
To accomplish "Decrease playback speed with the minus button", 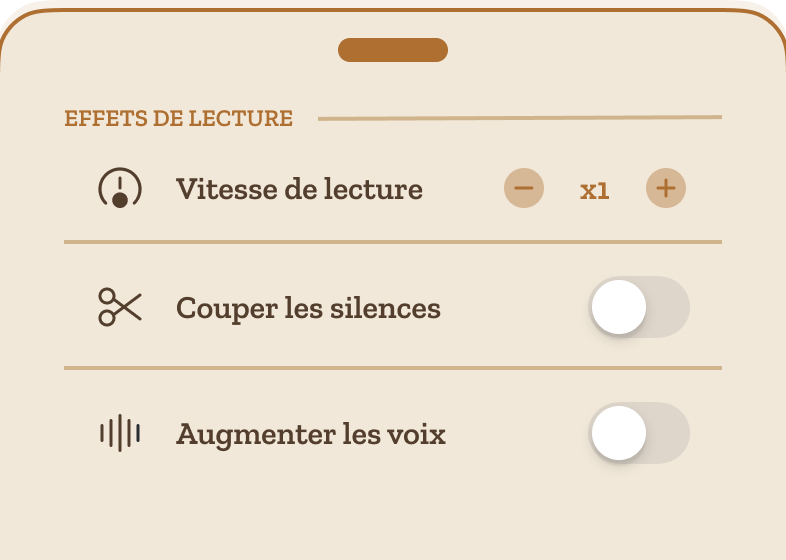I will click(x=524, y=188).
